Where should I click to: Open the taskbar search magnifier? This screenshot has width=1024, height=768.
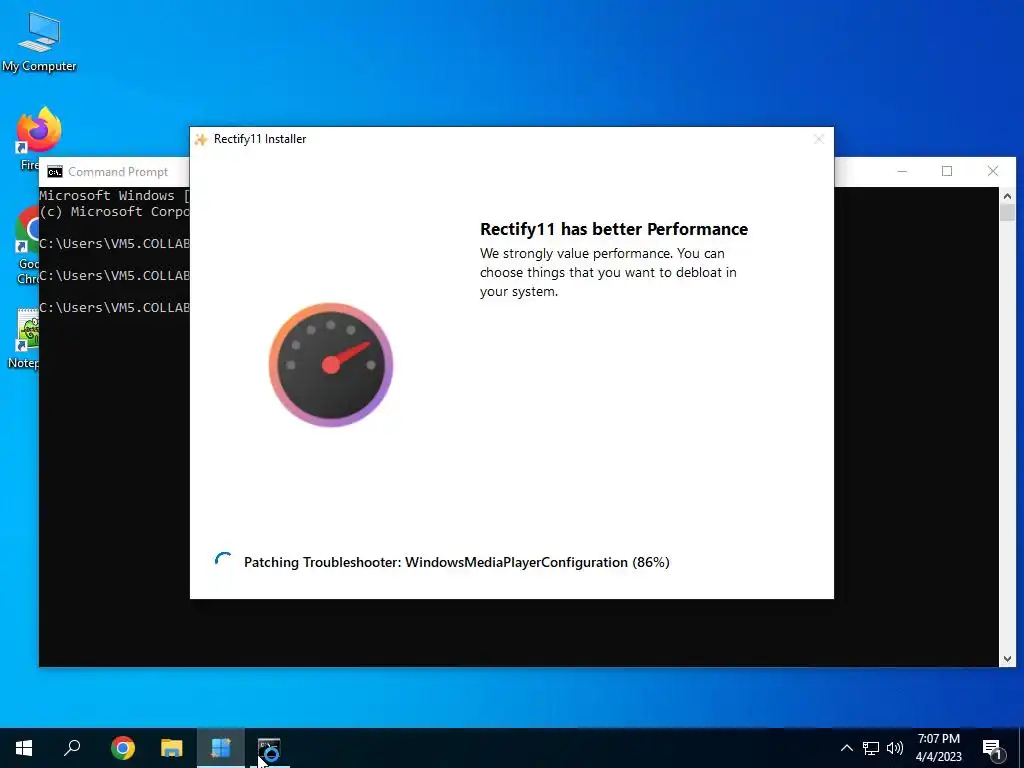pos(72,748)
